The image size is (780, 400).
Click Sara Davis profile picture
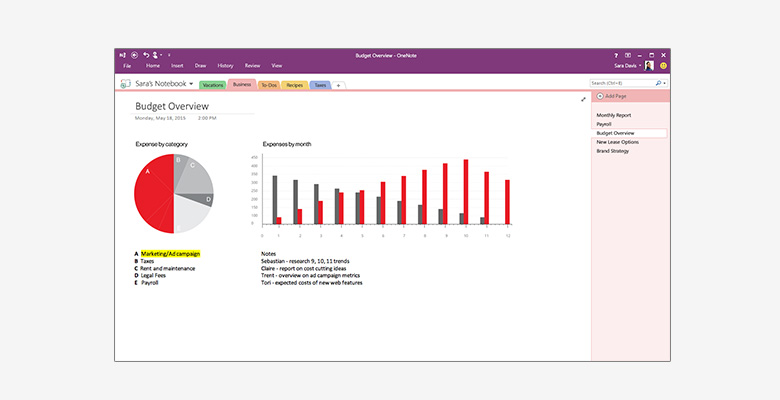click(649, 65)
